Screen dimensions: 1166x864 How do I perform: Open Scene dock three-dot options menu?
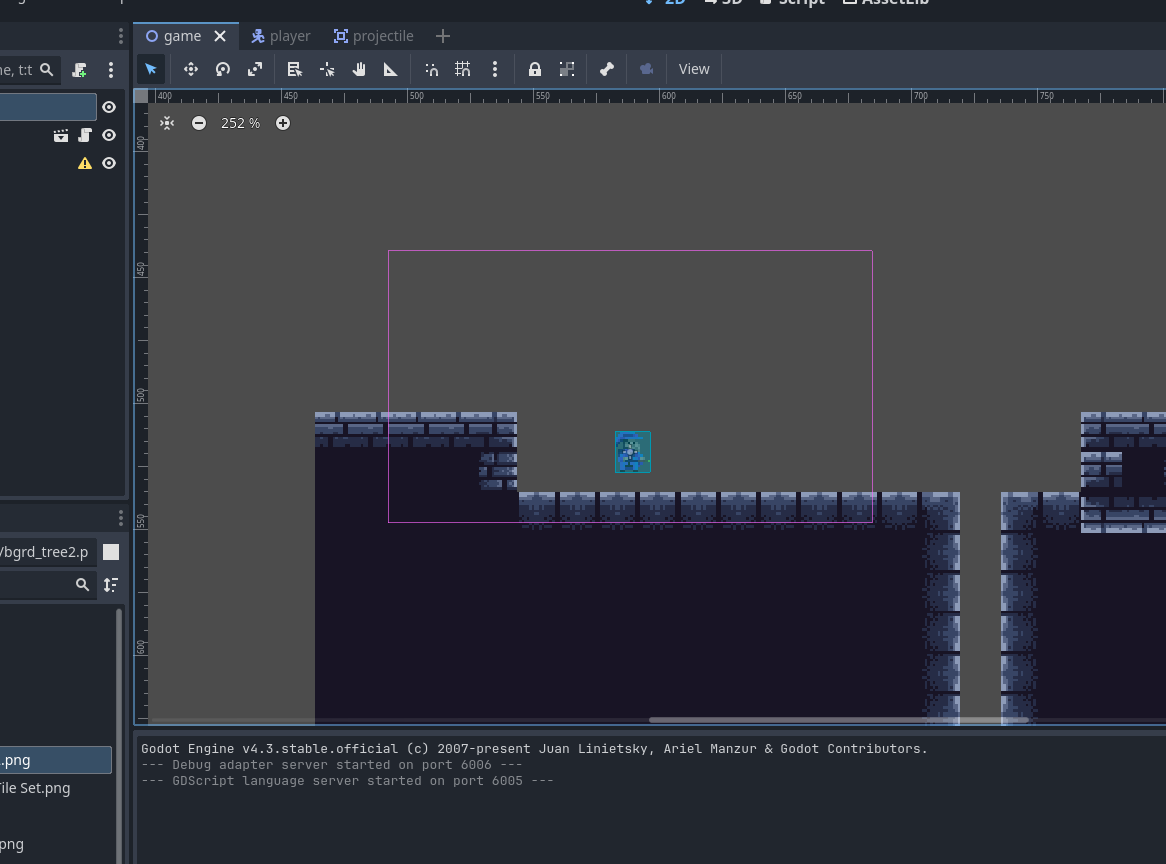[111, 70]
